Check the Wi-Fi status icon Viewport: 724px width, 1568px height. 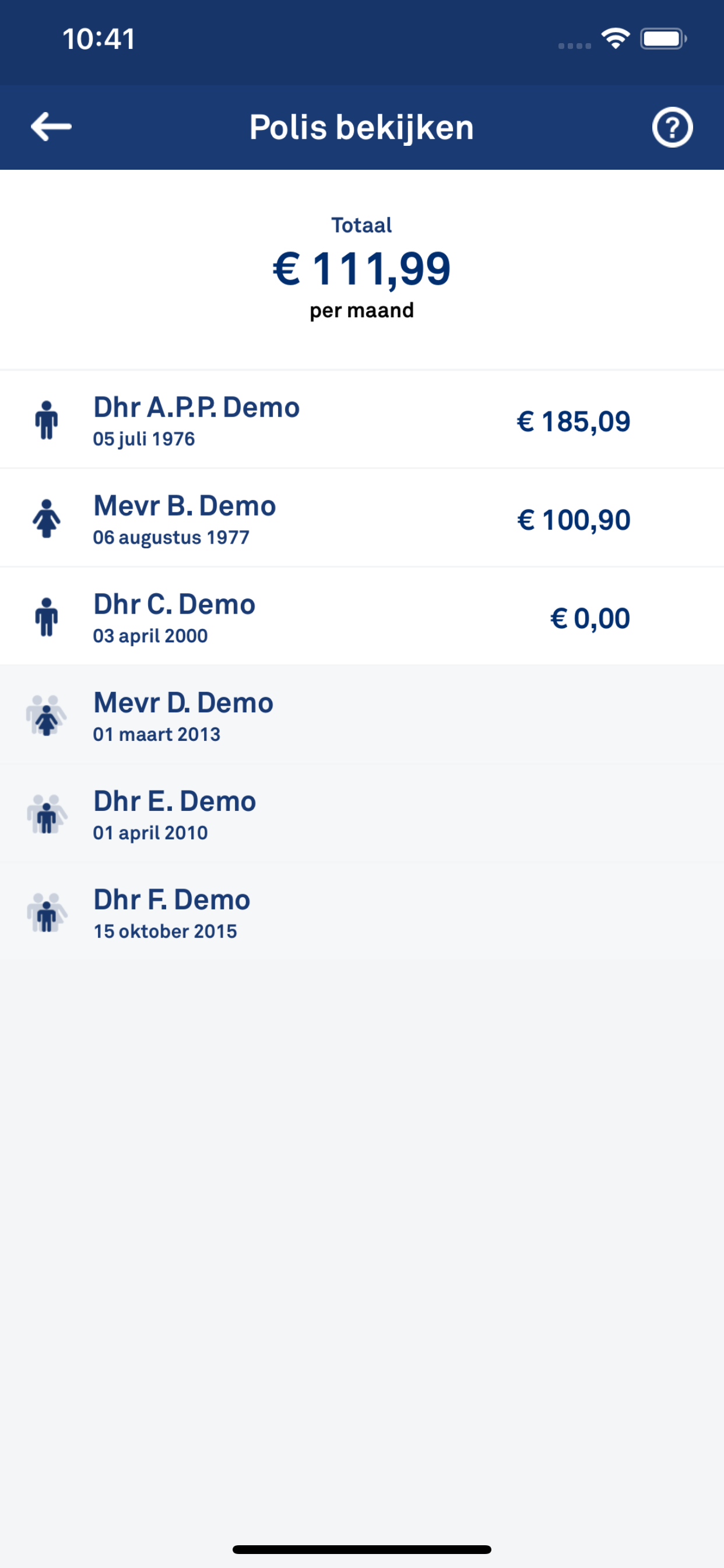coord(615,39)
